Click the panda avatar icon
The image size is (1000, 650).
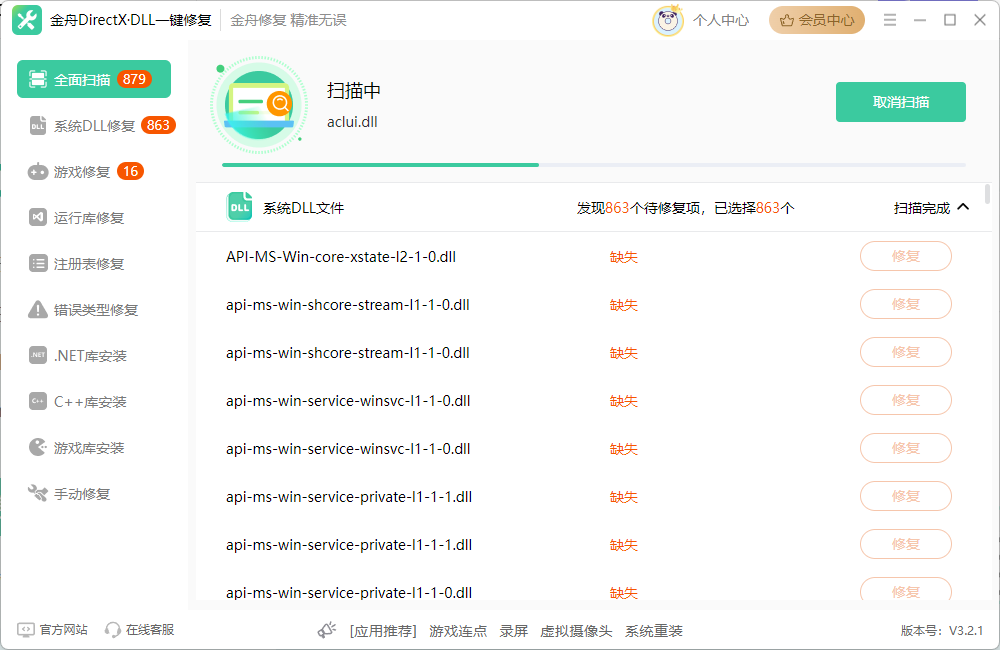pyautogui.click(x=667, y=20)
